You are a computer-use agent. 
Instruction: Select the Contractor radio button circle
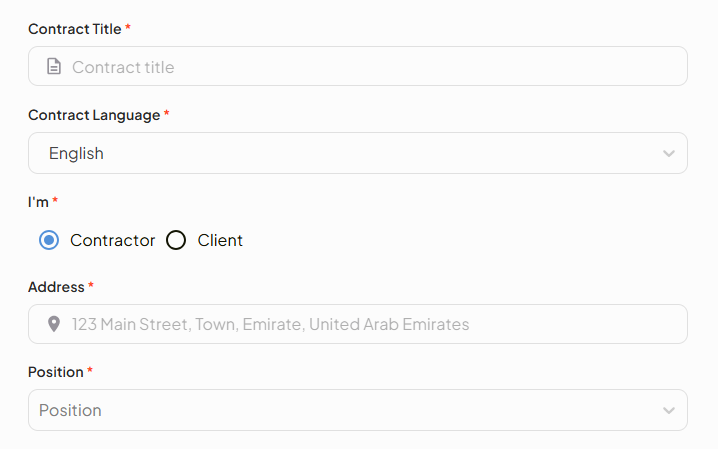(49, 240)
